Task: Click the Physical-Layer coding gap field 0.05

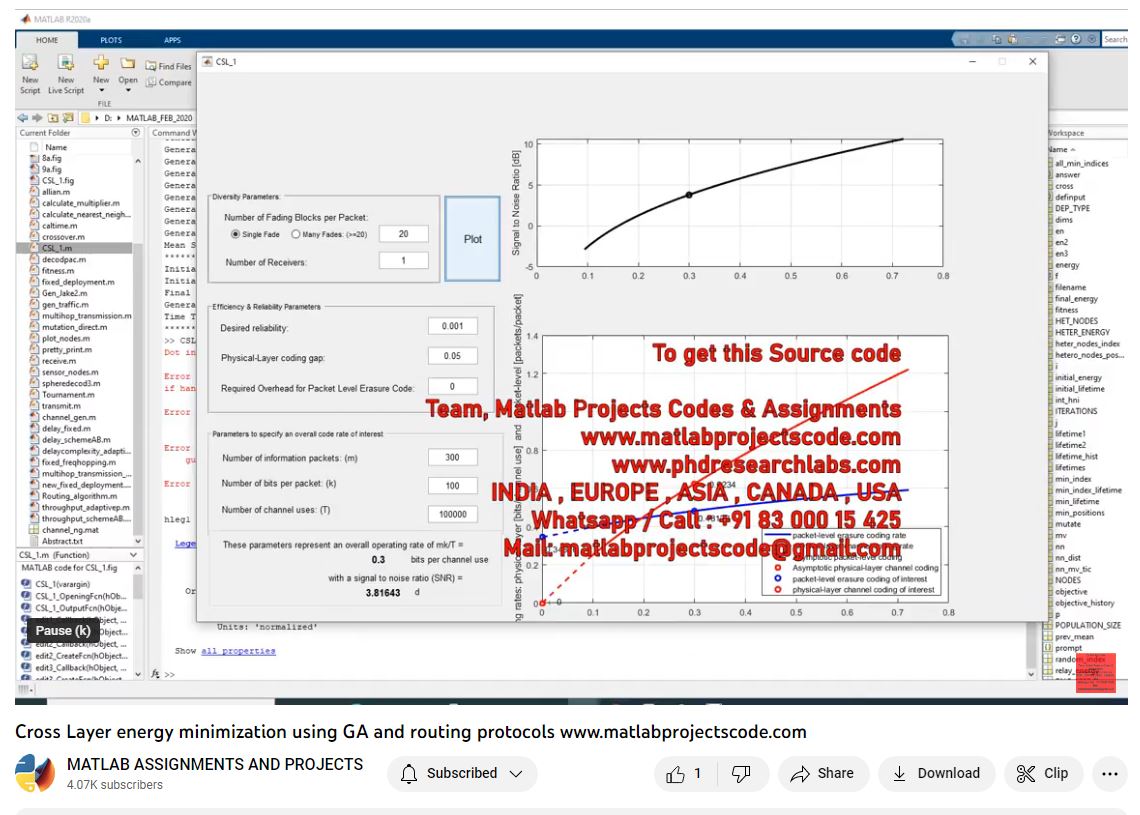Action: tap(452, 356)
